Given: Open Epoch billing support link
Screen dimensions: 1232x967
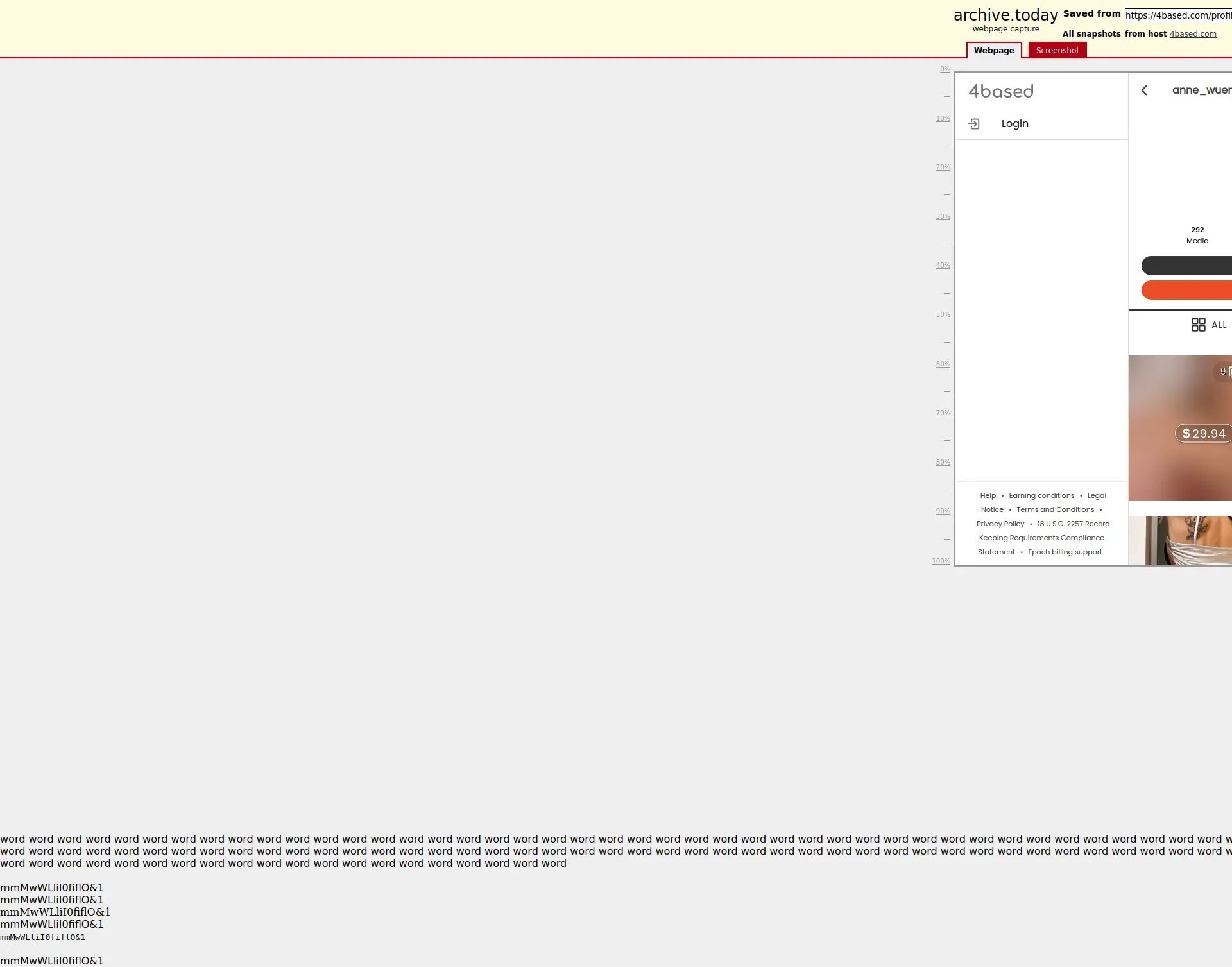Looking at the screenshot, I should [x=1065, y=552].
